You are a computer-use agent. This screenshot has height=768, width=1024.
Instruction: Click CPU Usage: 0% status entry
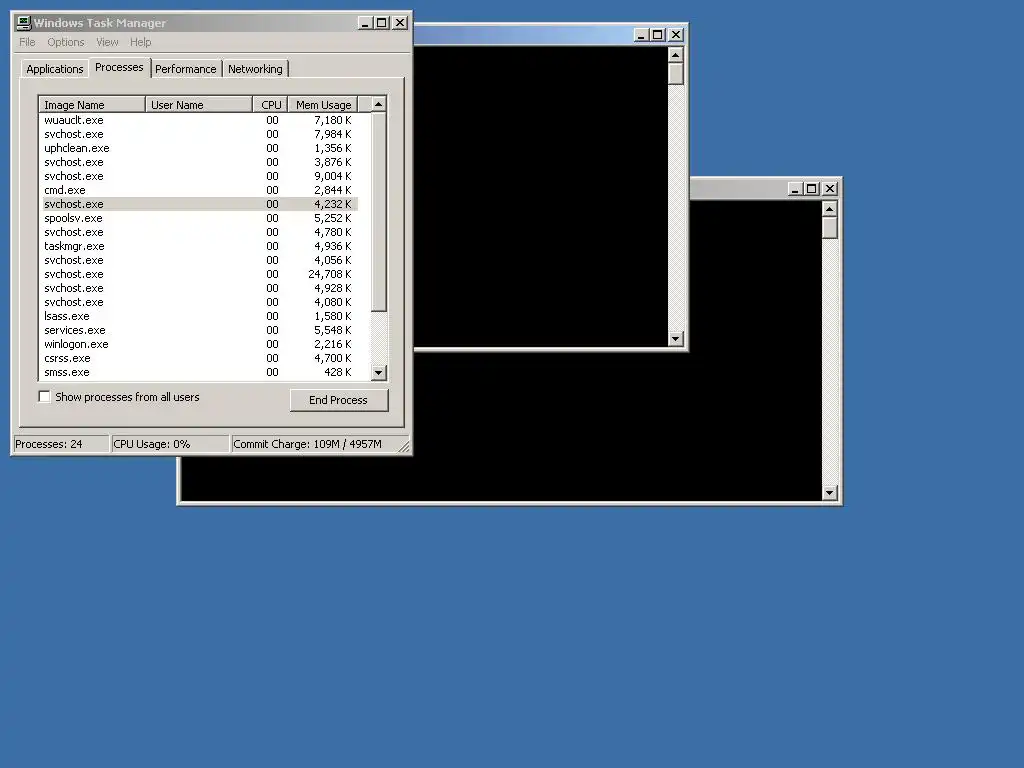[x=170, y=444]
